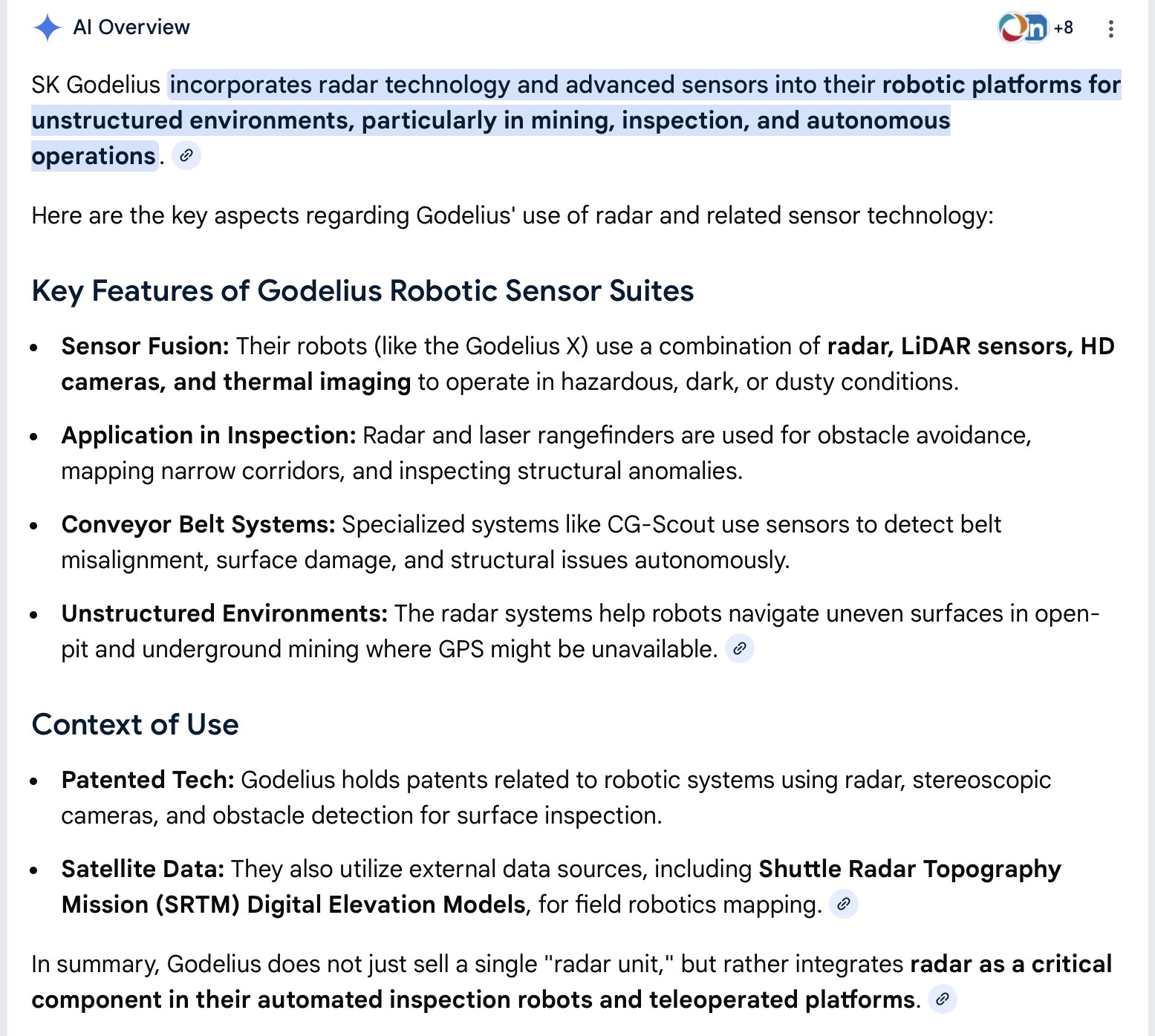Screen dimensions: 1155x1036
Task: Click the 'Key Features of Godelius Robotic Sensor Suites' heading
Action: click(x=362, y=290)
